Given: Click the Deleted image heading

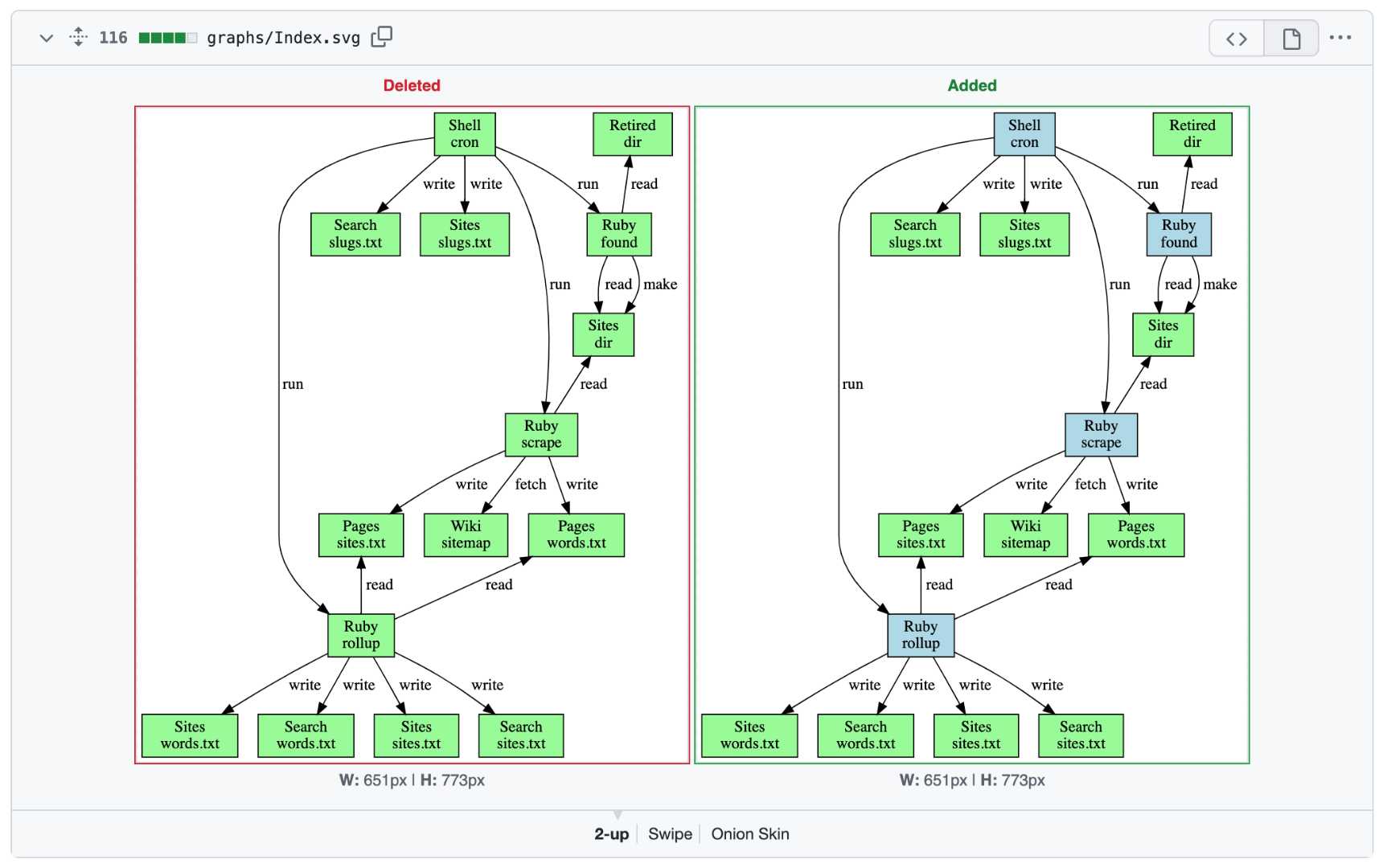Looking at the screenshot, I should click(x=412, y=85).
